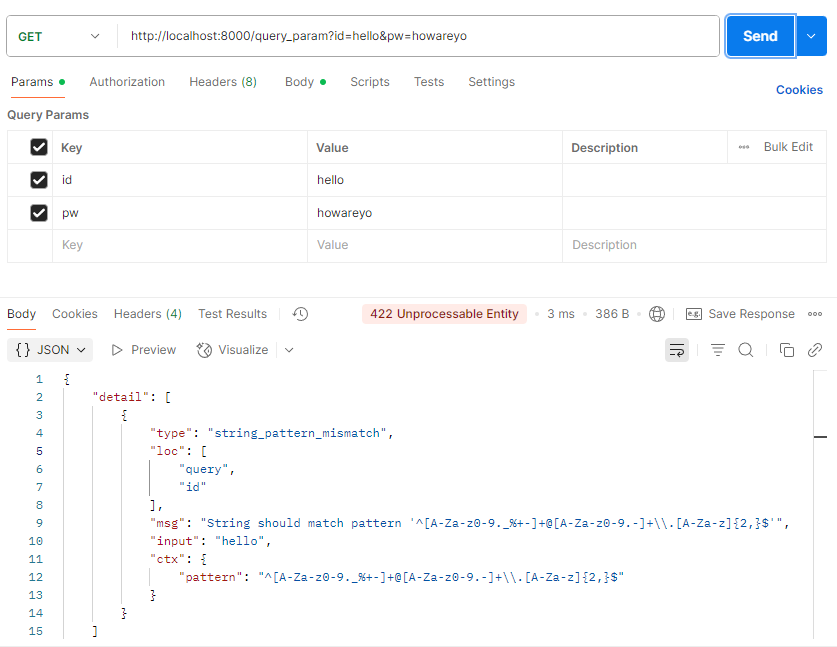The image size is (837, 647).
Task: Click the empty Value placeholder field
Action: pyautogui.click(x=435, y=245)
